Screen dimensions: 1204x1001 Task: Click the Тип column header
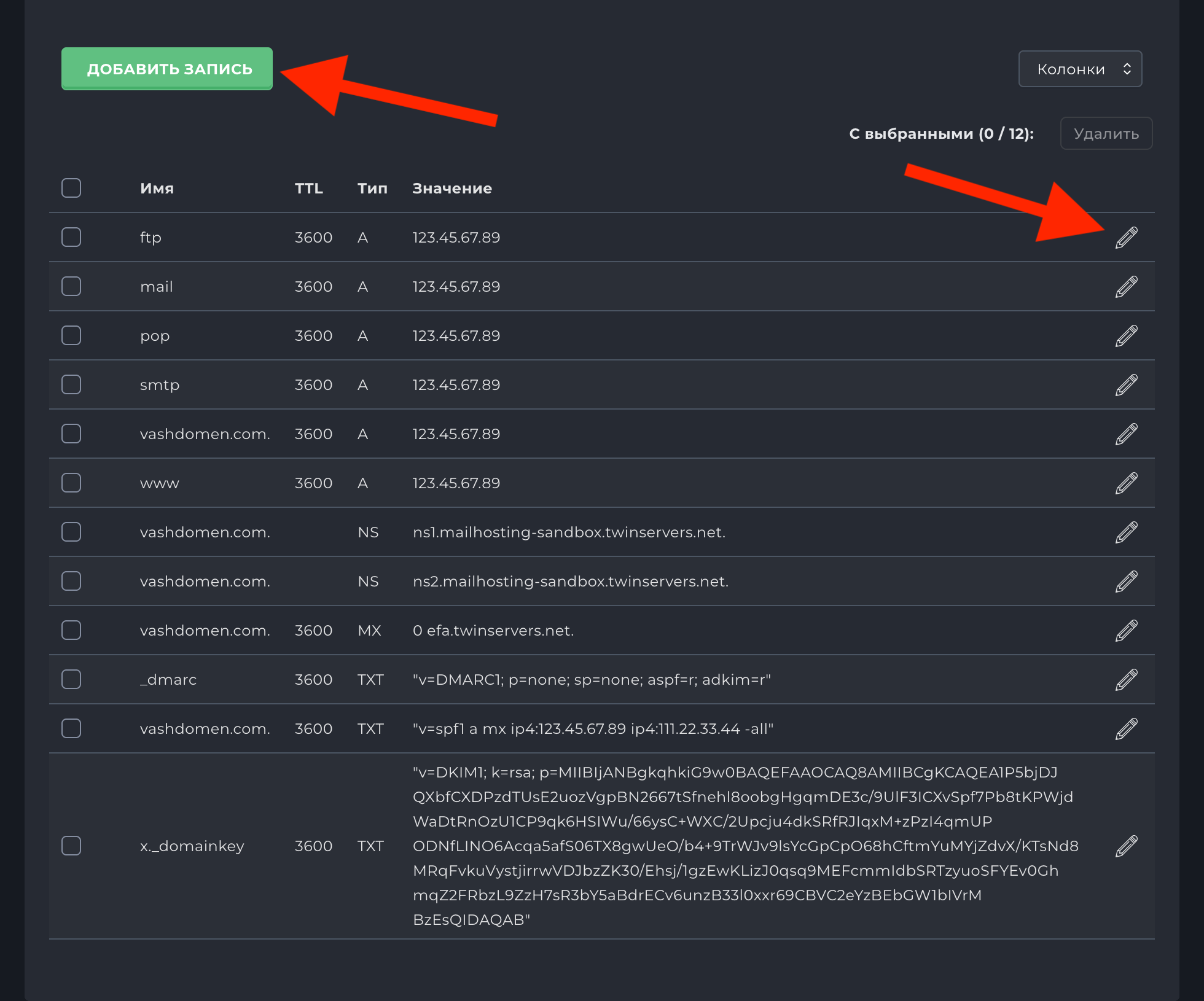[373, 189]
